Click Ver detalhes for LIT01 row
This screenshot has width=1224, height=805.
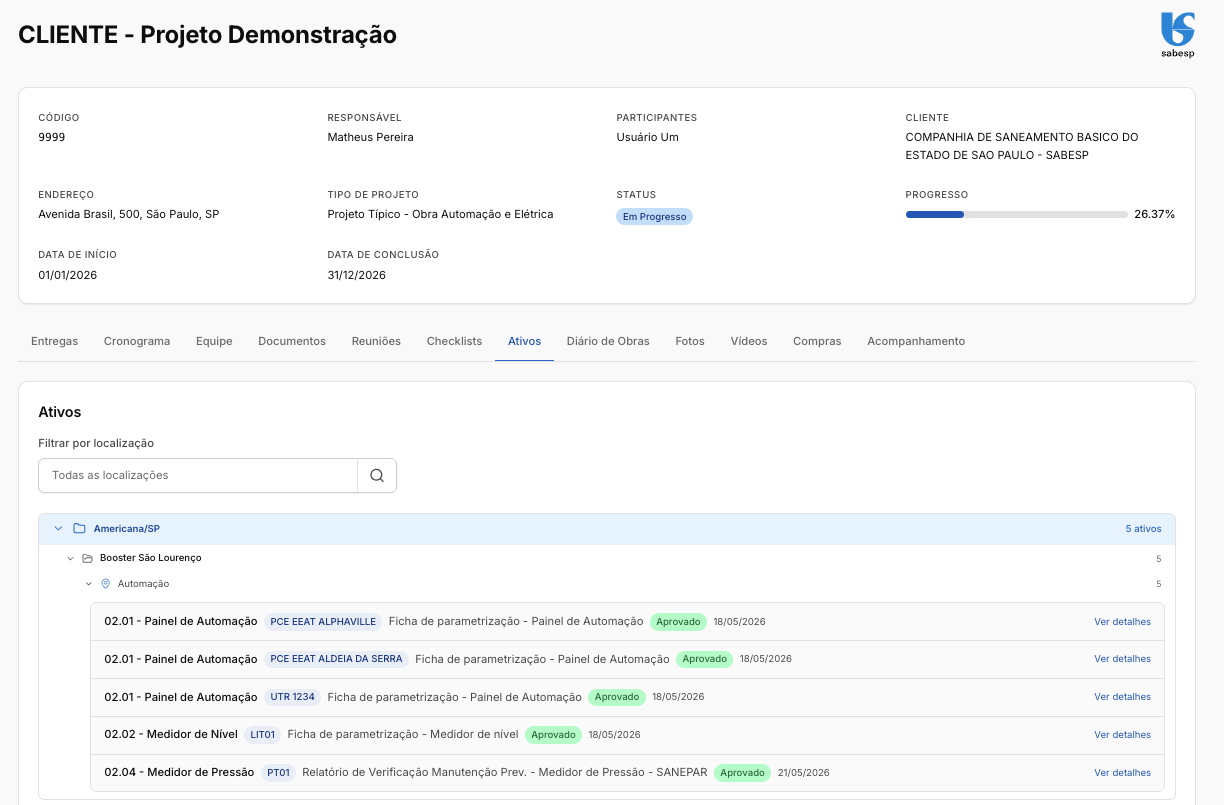[x=1122, y=735]
